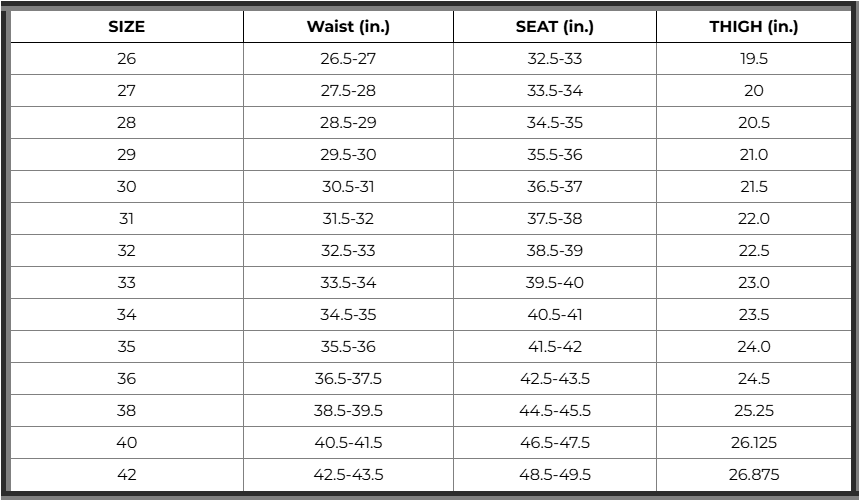Select seat value 34.5-35

coord(554,123)
